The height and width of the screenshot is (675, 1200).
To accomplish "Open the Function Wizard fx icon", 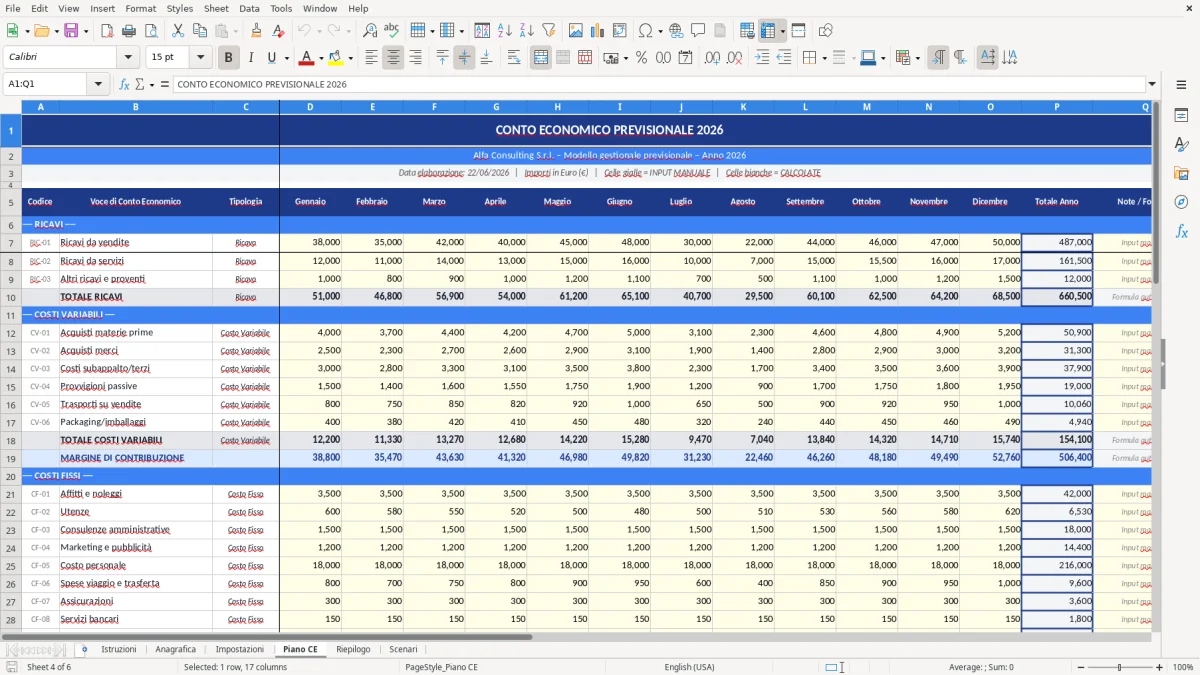I will (124, 84).
